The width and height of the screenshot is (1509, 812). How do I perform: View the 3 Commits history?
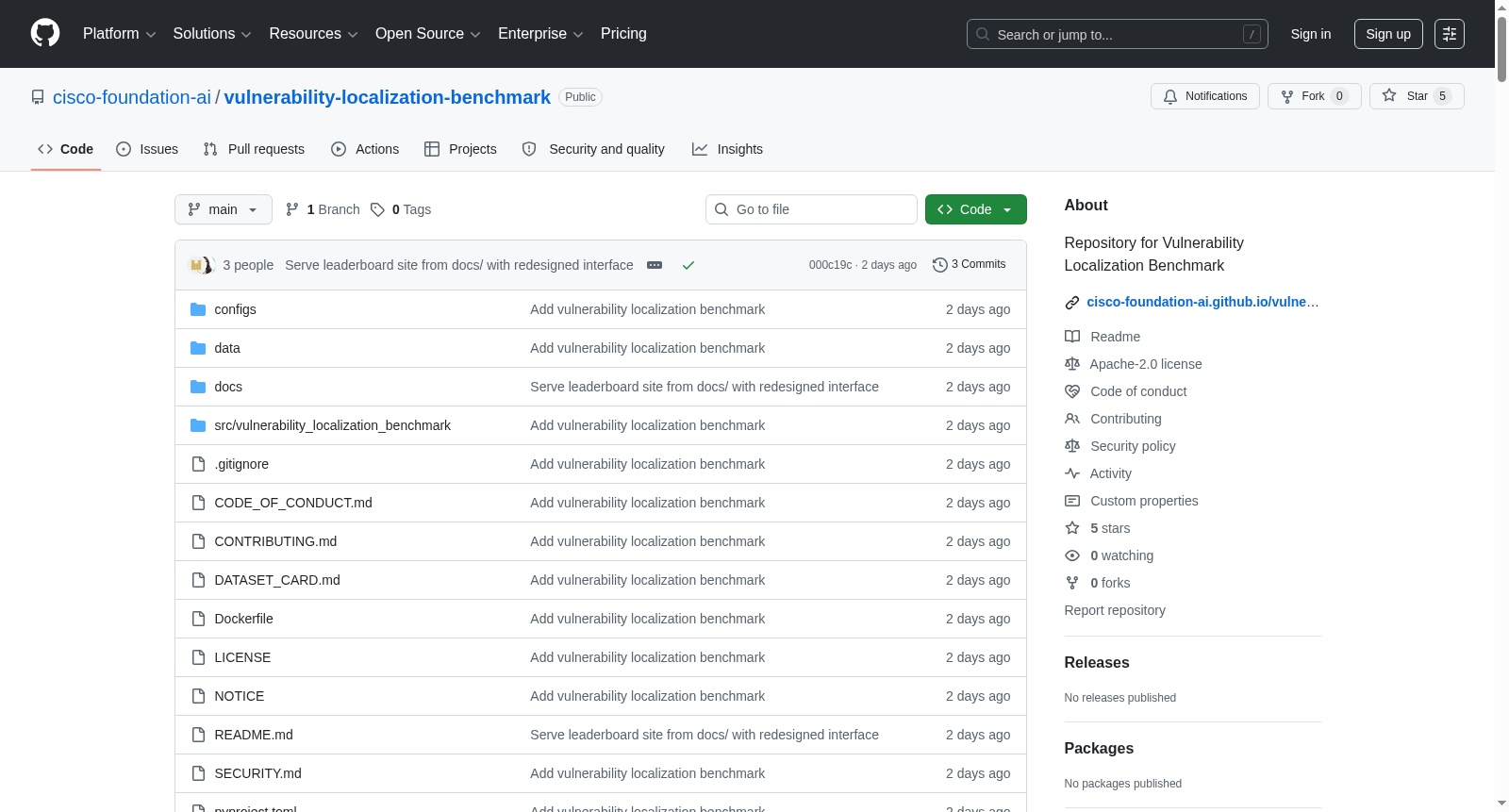(970, 265)
